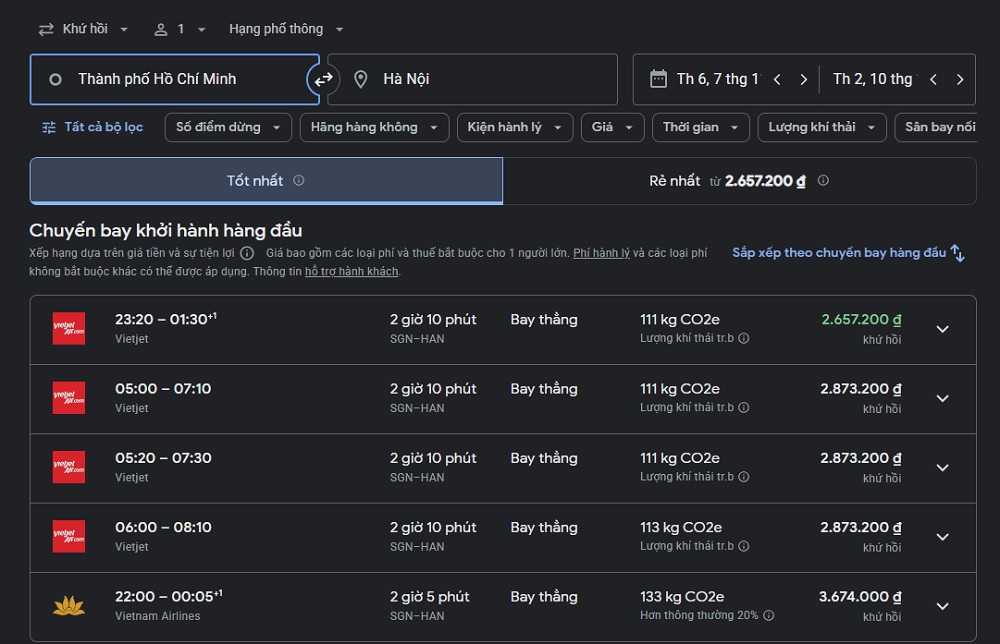
Task: Show info icon on 'Tốt nhất' tab
Action: pos(298,180)
